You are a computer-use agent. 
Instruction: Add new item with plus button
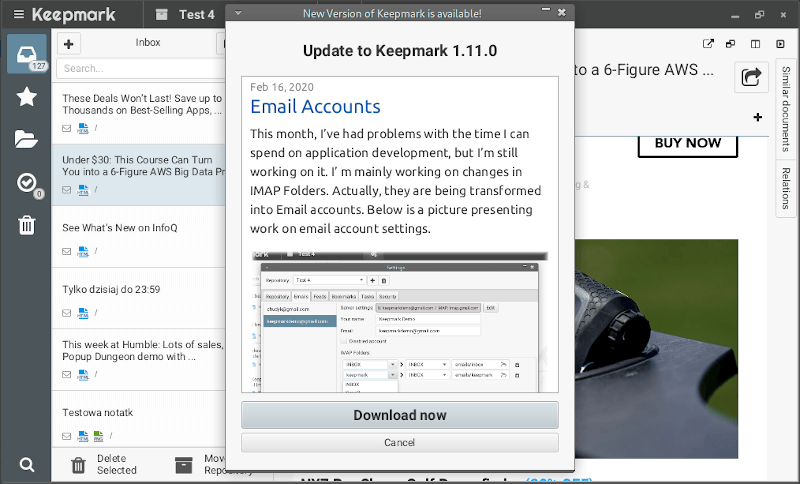[69, 43]
